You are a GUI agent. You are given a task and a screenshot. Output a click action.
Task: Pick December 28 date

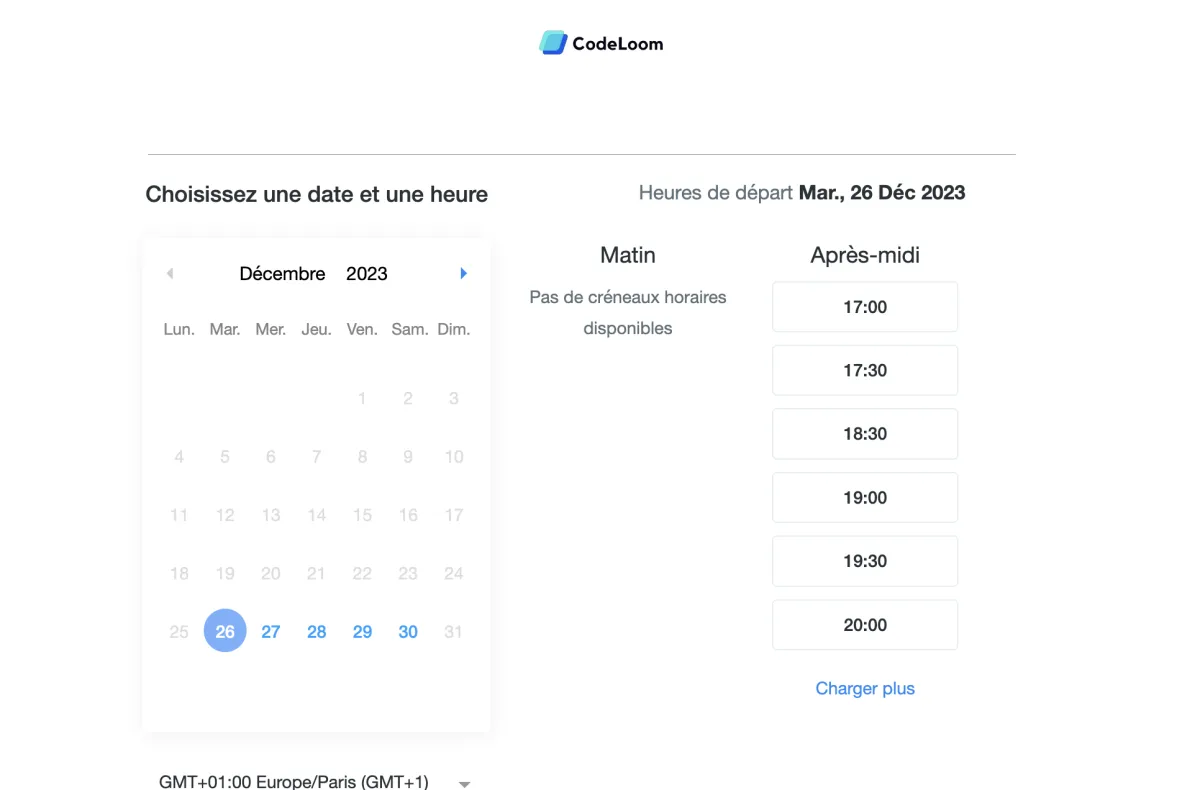(317, 632)
